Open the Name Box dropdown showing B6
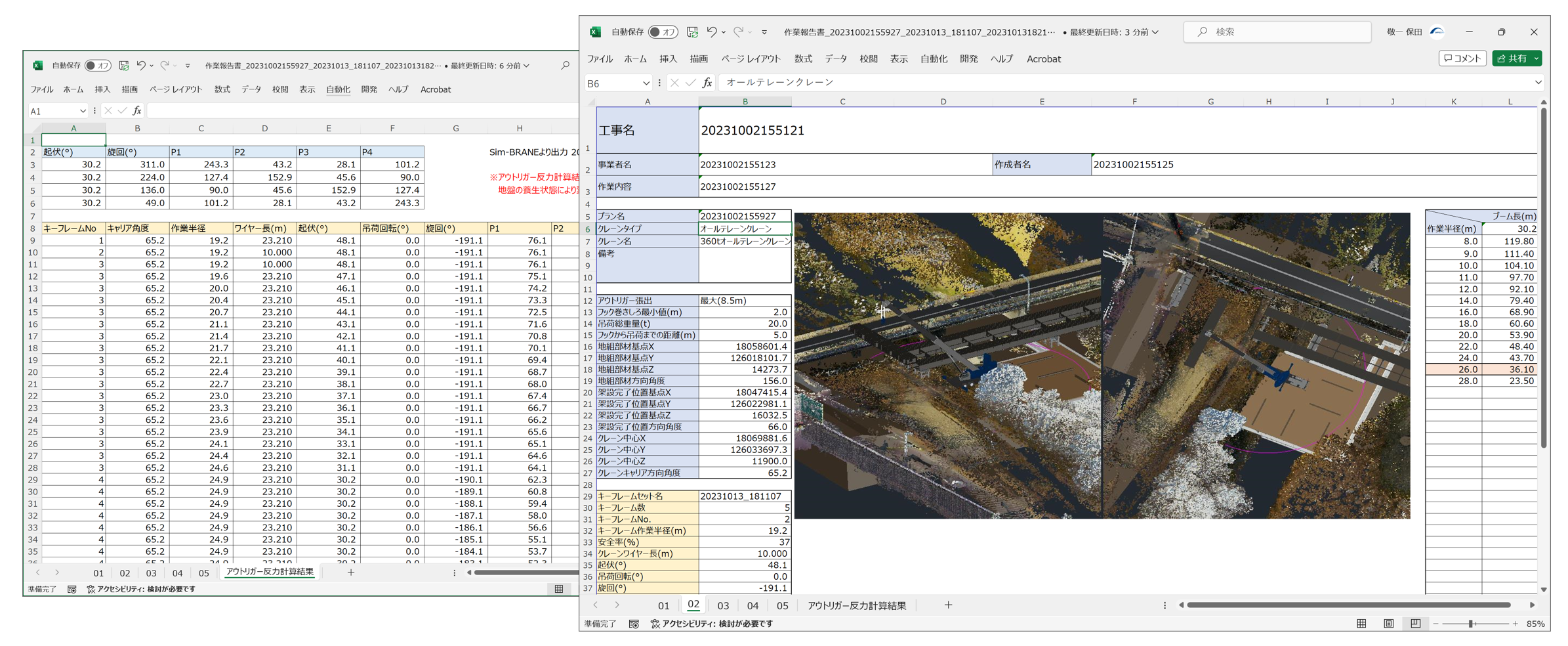 pyautogui.click(x=646, y=83)
